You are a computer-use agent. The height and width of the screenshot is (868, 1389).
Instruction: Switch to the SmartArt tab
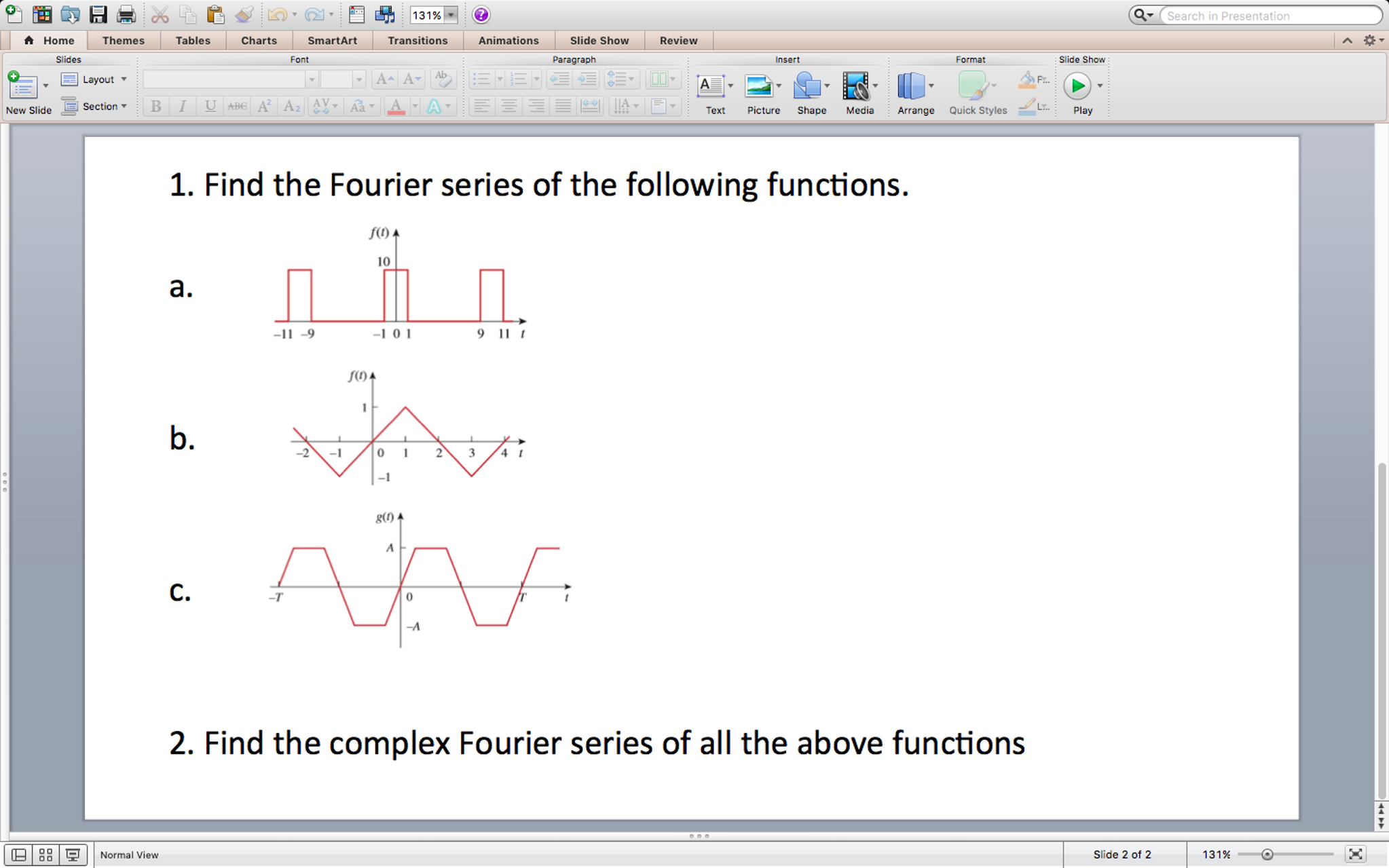332,41
